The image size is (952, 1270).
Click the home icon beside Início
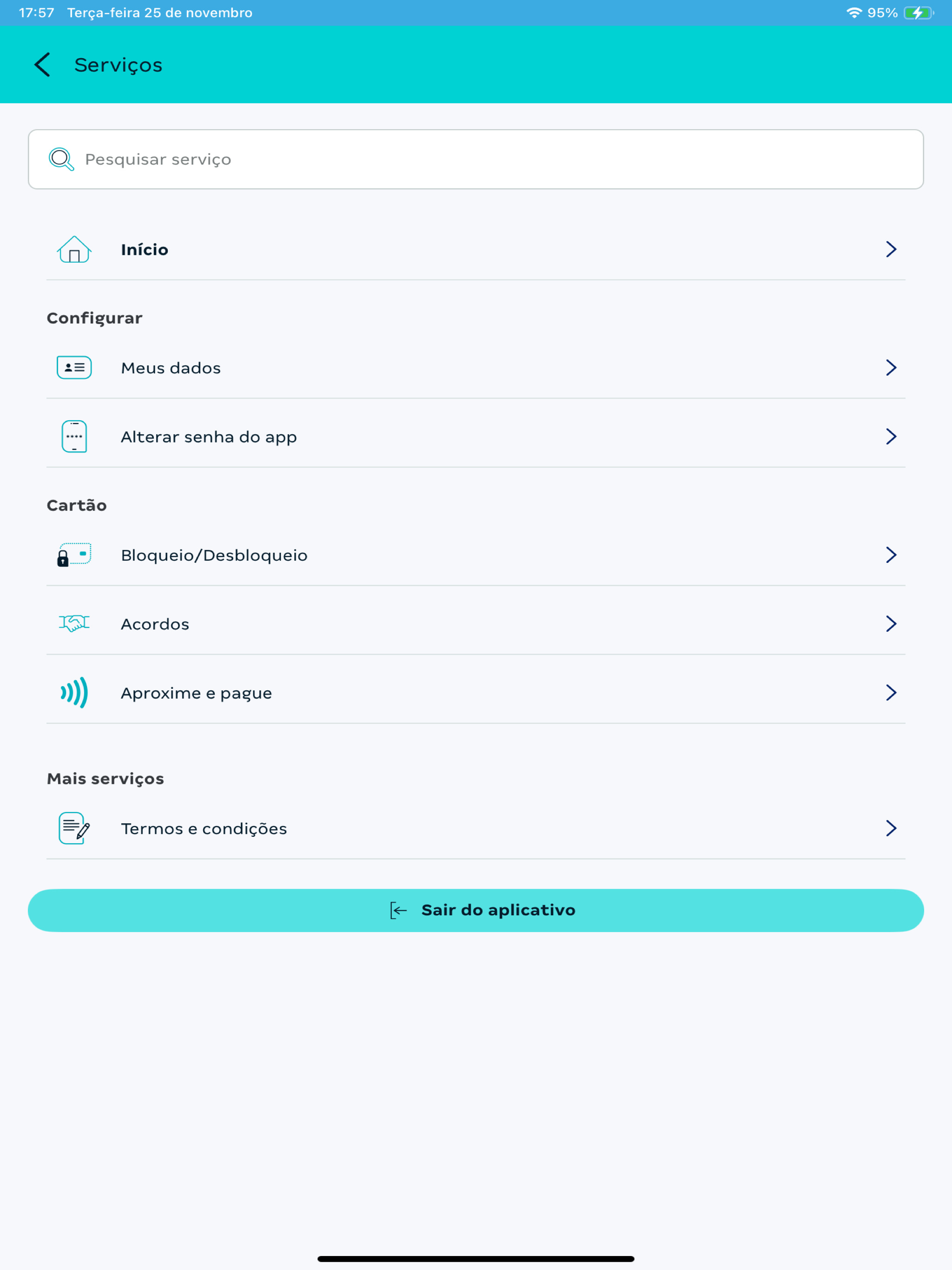(x=73, y=249)
